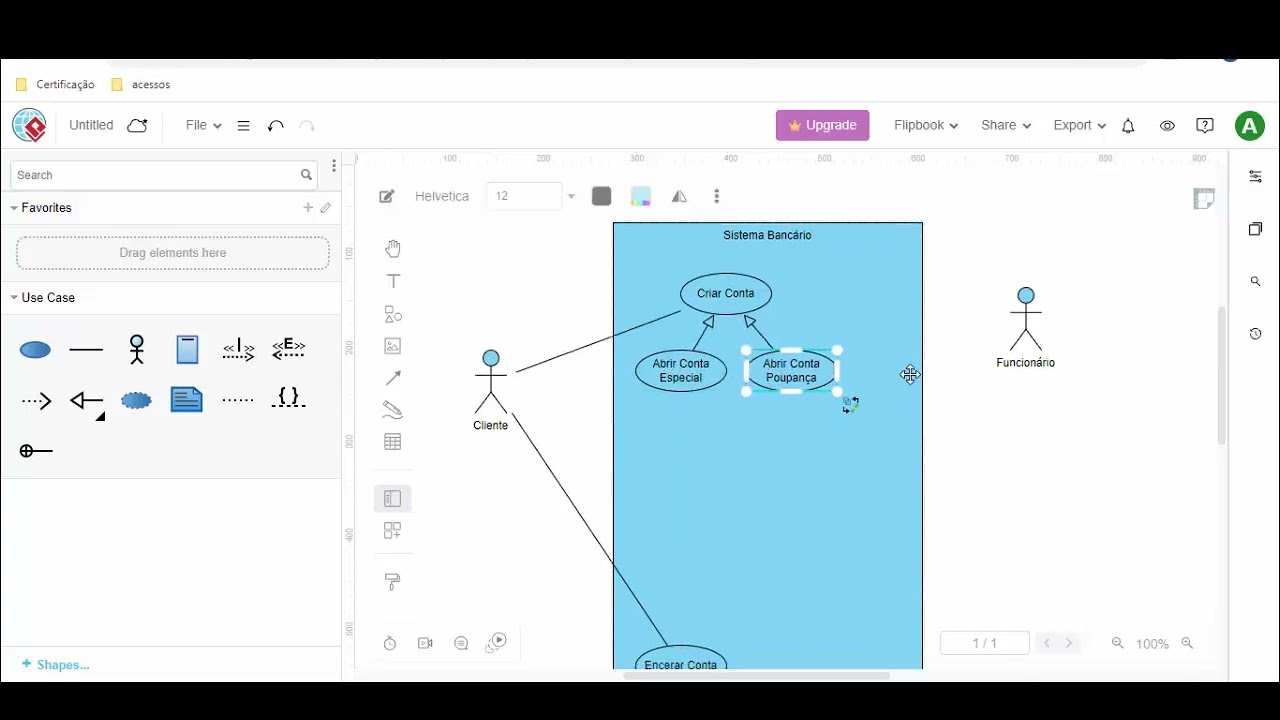Image resolution: width=1280 pixels, height=720 pixels.
Task: Open the Shapes... link at panel bottom
Action: pos(56,665)
